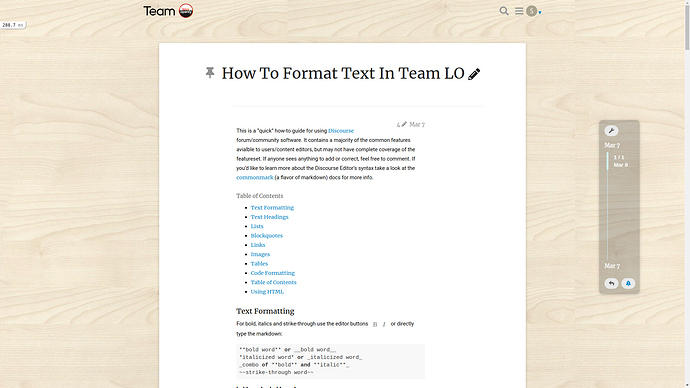Jump to Code Formatting section
This screenshot has width=690, height=388.
tap(273, 273)
